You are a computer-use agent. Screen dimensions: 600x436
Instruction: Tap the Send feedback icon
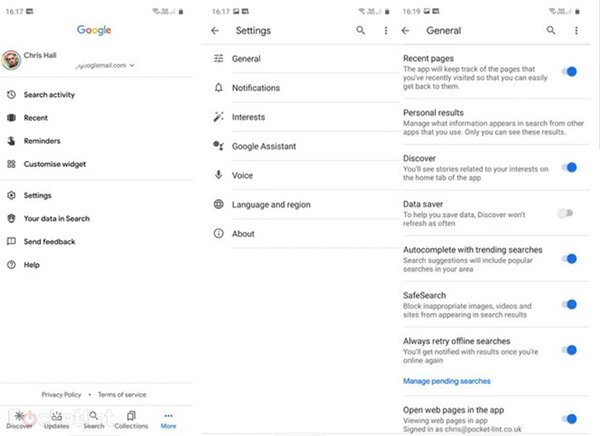tap(11, 242)
